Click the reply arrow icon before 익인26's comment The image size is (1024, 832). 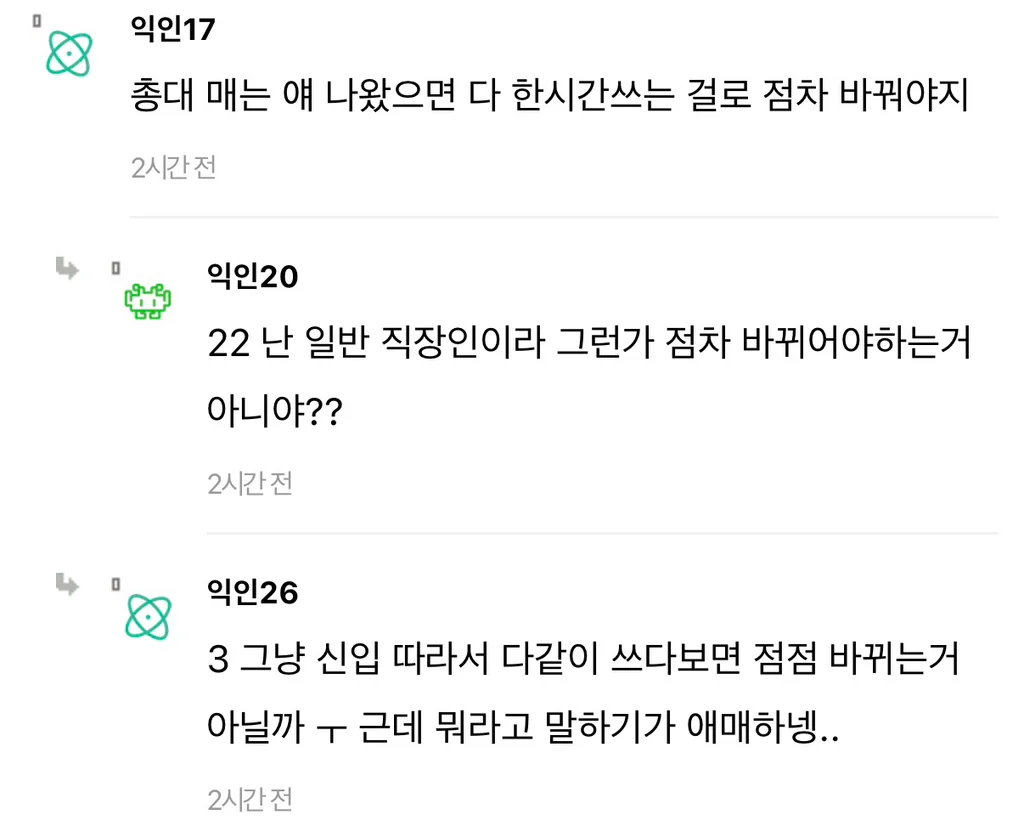[x=67, y=584]
